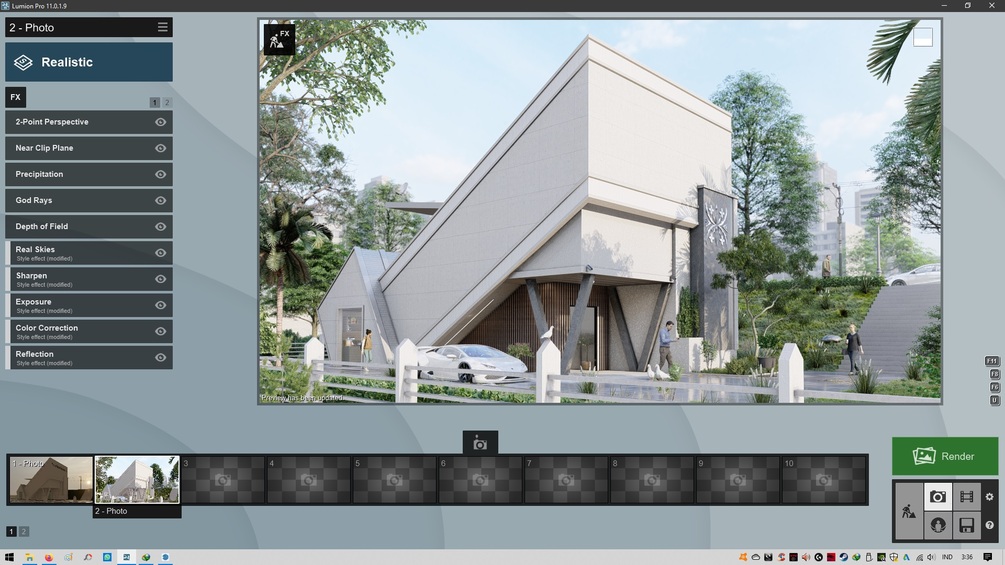The image size is (1005, 565).
Task: Select empty photo slot 5
Action: tap(394, 480)
